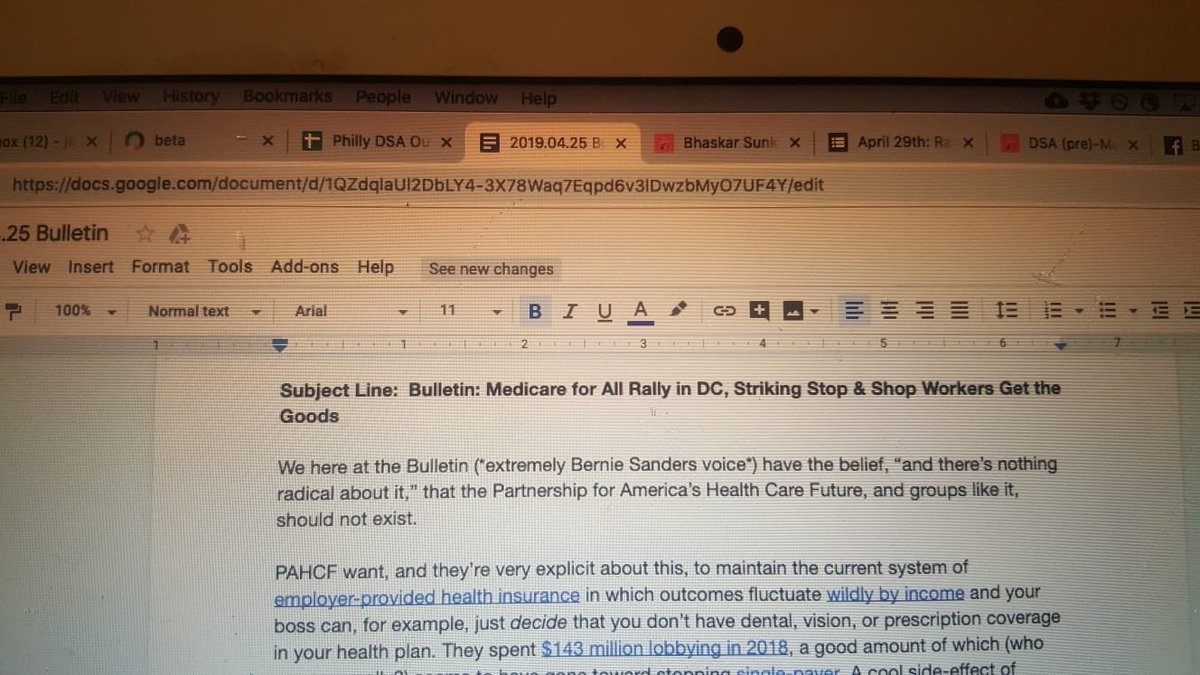Screen dimensions: 1200x675
Task: Select left align
Action: pos(853,311)
